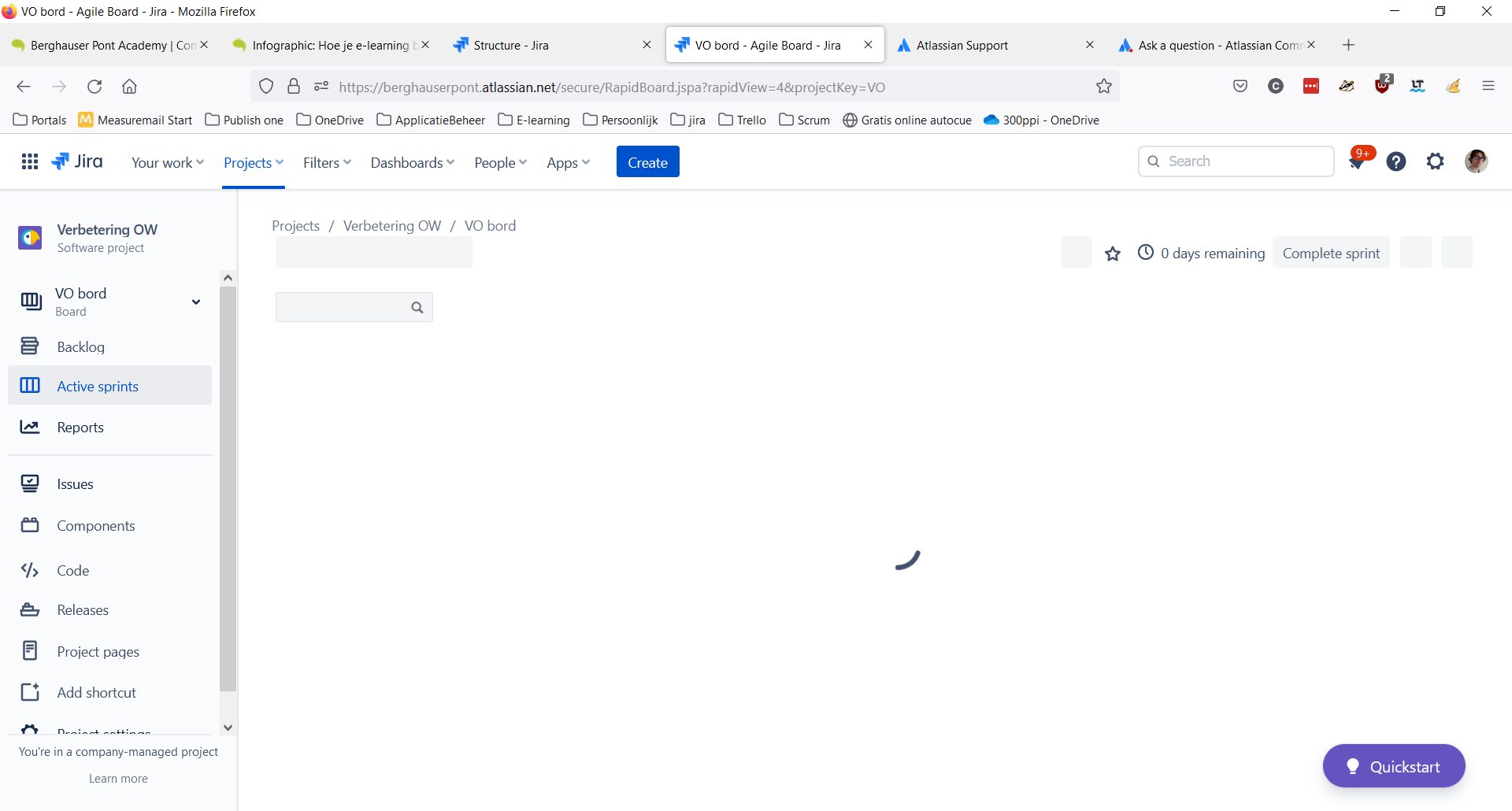The image size is (1512, 811).
Task: Bookmark this page with Firefox star
Action: point(1104,87)
